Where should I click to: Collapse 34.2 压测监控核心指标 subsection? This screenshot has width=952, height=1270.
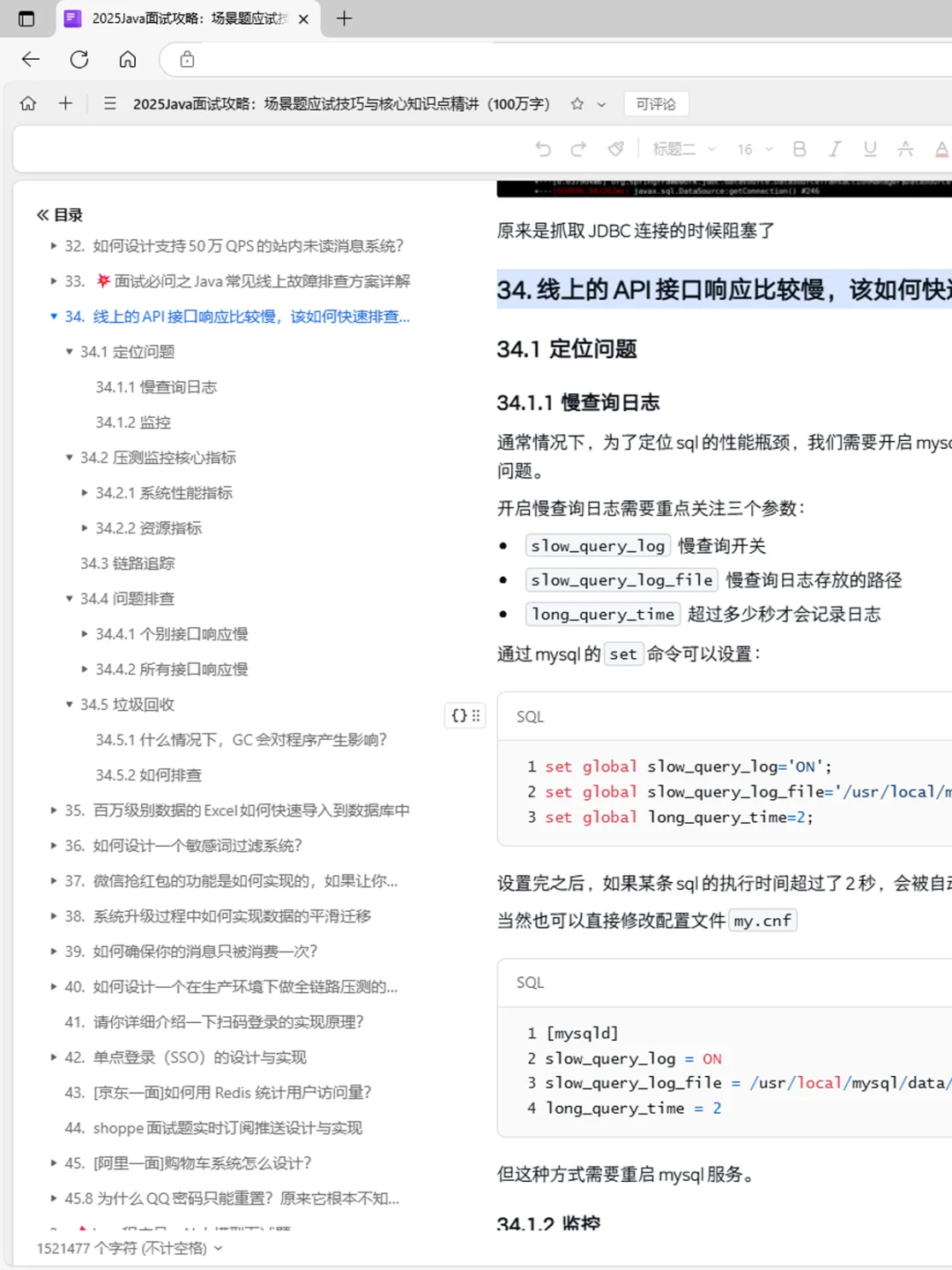pyautogui.click(x=70, y=458)
